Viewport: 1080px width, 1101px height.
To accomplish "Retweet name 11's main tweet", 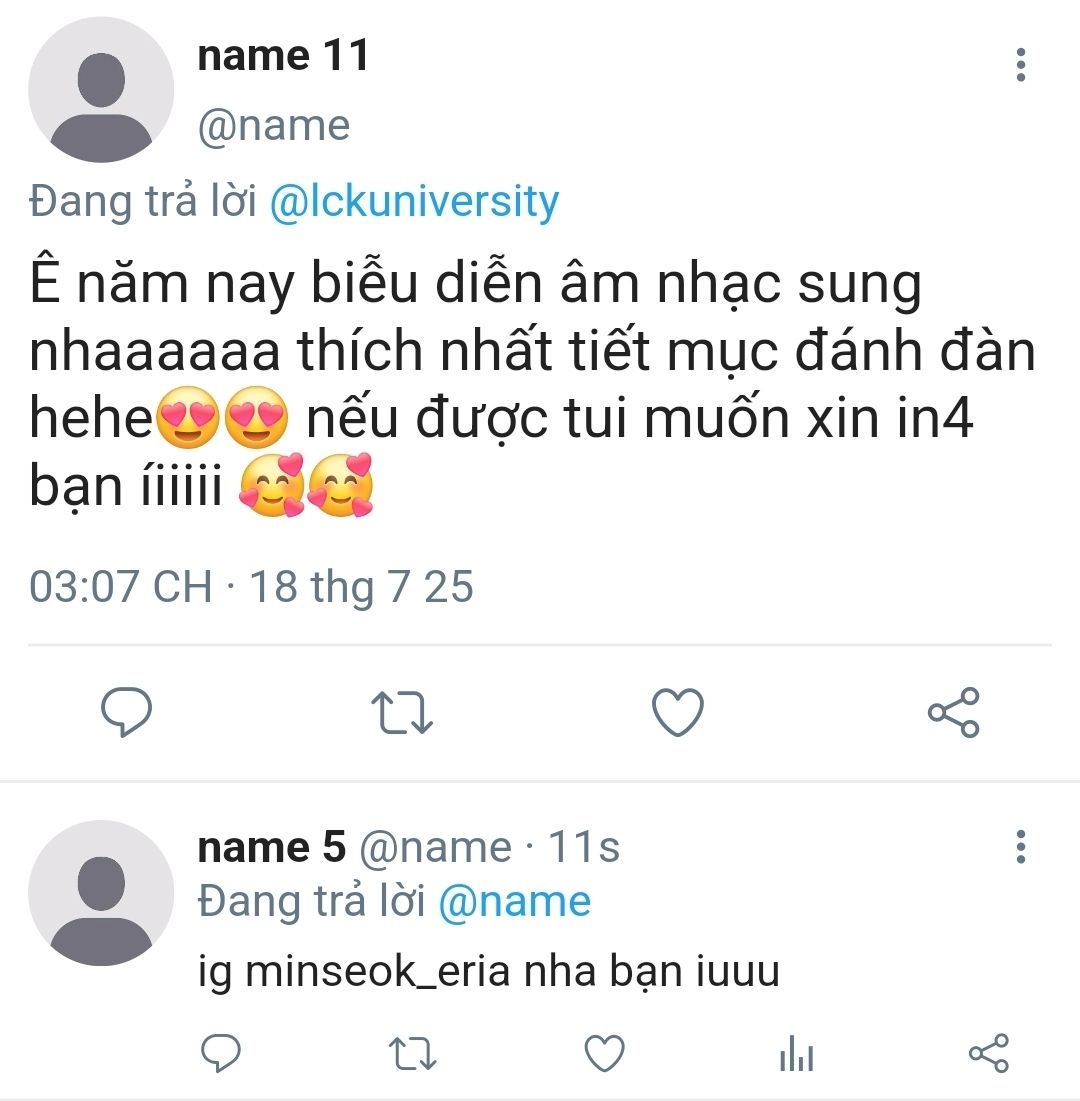I will point(402,712).
